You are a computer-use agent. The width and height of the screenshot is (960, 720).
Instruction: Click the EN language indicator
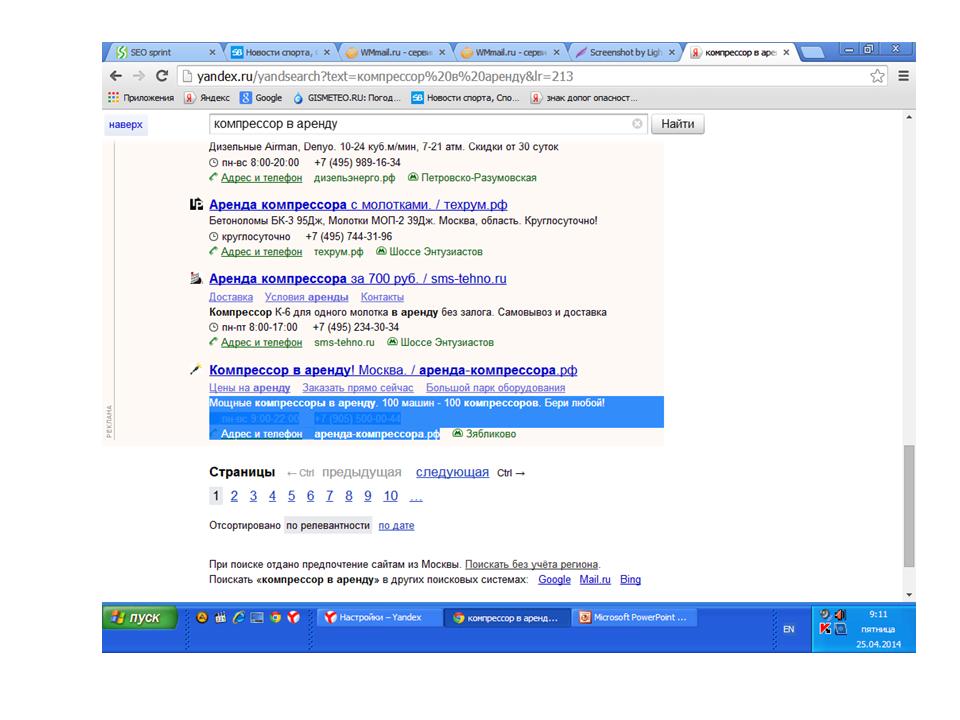789,629
